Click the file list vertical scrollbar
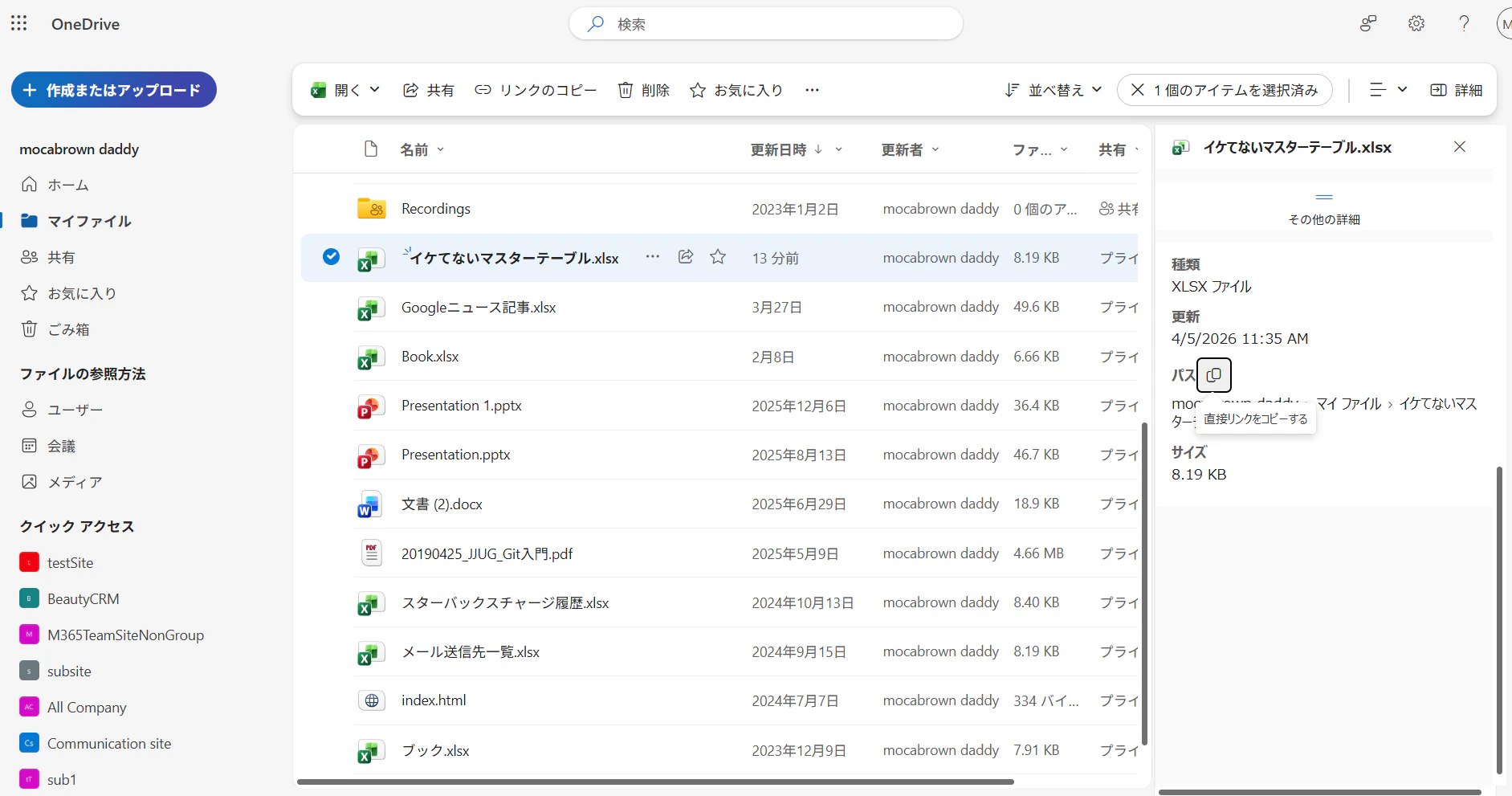The image size is (1512, 796). click(1144, 583)
